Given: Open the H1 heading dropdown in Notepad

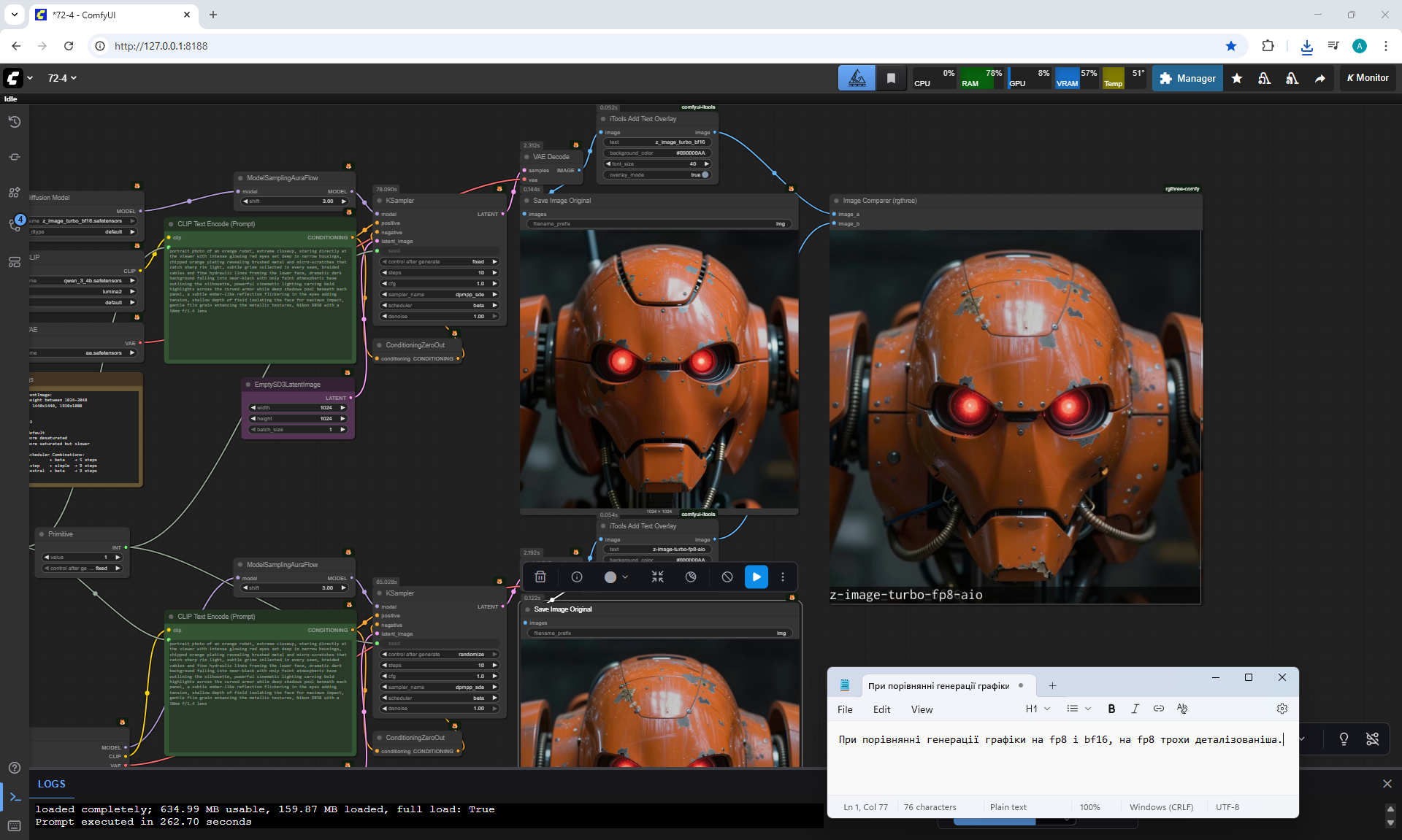Looking at the screenshot, I should click(x=1038, y=709).
